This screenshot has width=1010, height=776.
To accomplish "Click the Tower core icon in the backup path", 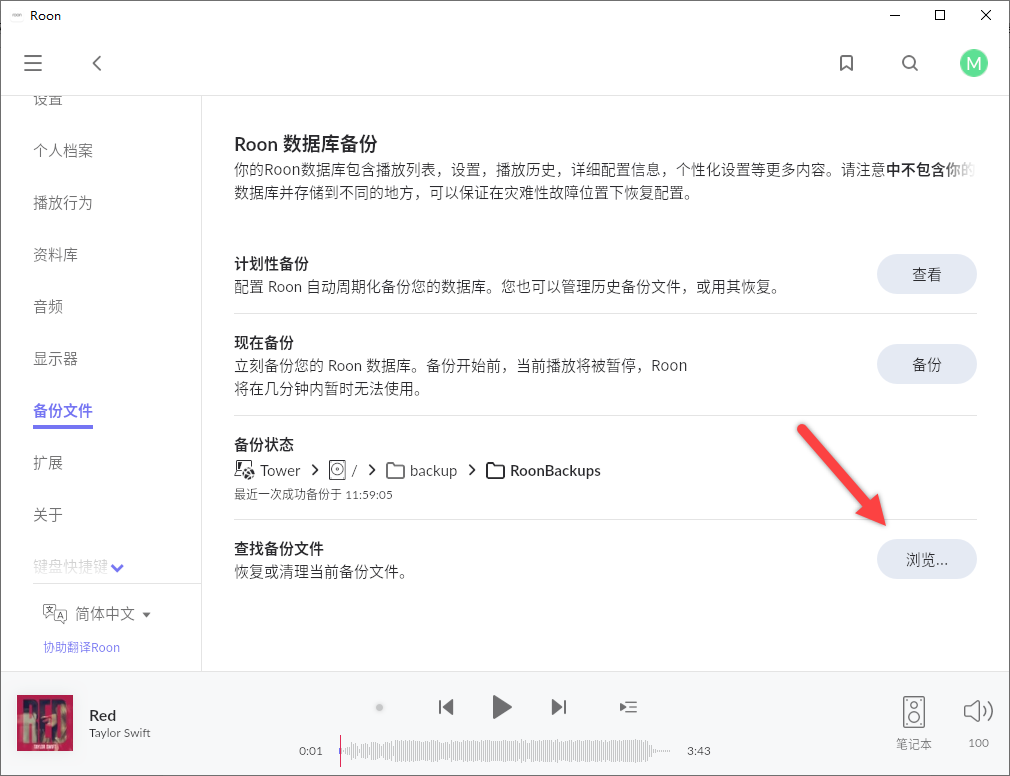I will pos(244,470).
